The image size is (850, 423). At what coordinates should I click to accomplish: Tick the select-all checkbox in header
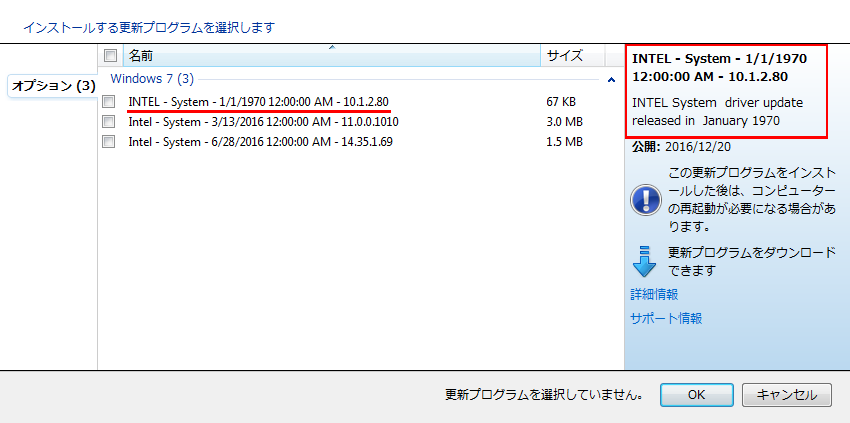click(110, 55)
